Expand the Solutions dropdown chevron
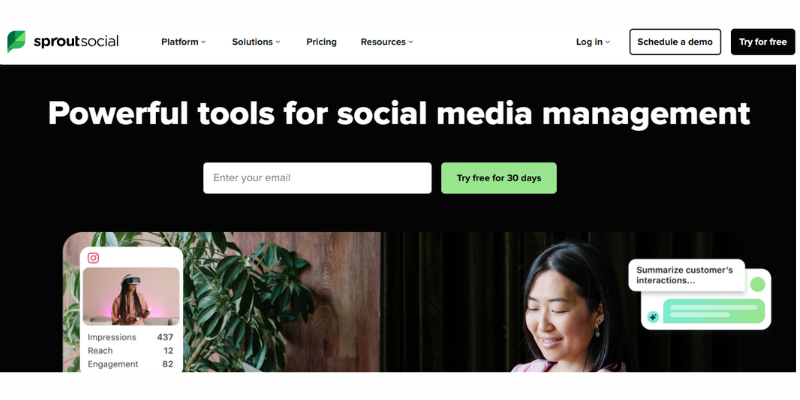The width and height of the screenshot is (800, 400). point(278,42)
